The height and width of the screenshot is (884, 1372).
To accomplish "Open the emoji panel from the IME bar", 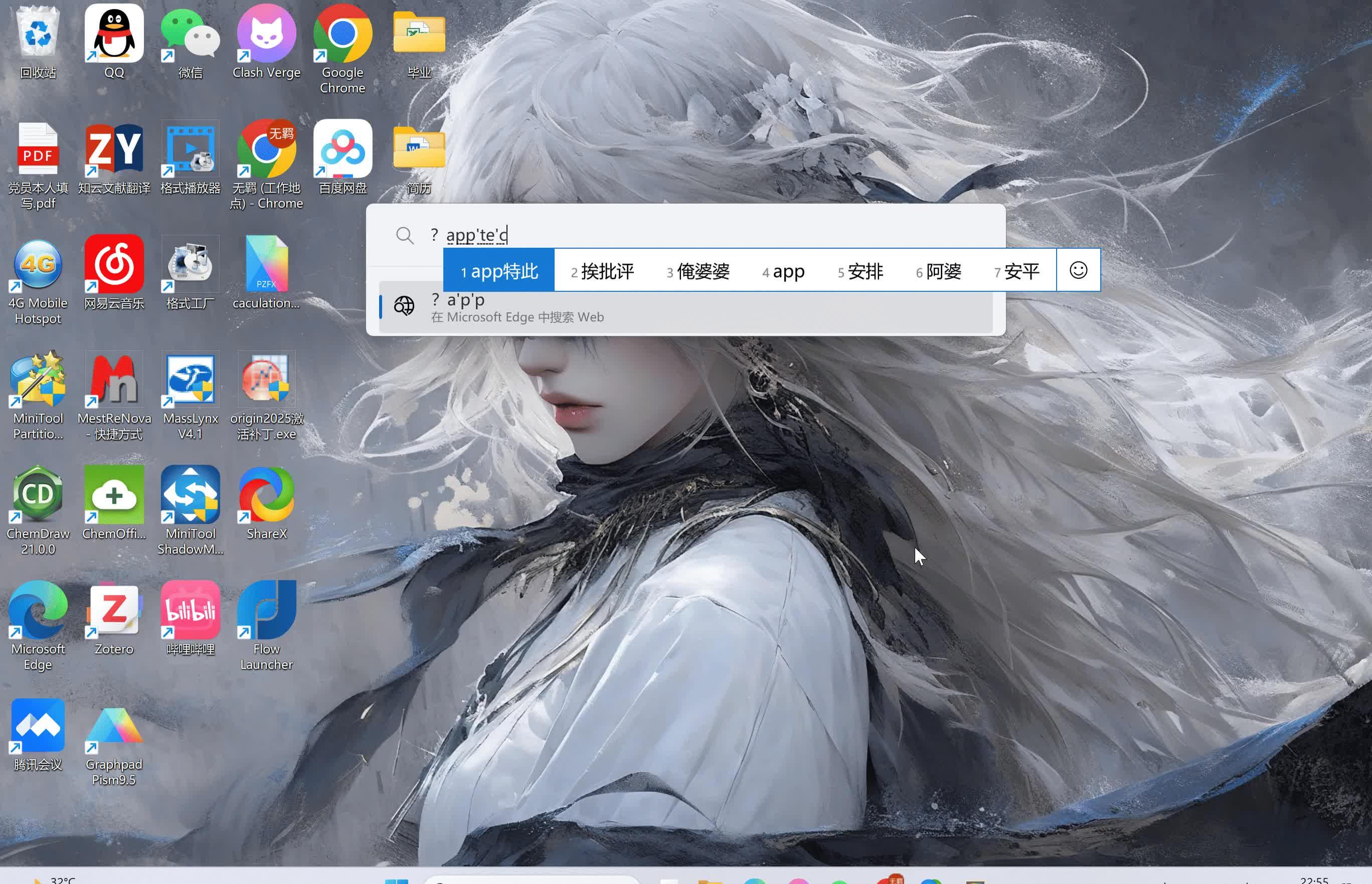I will tap(1078, 270).
